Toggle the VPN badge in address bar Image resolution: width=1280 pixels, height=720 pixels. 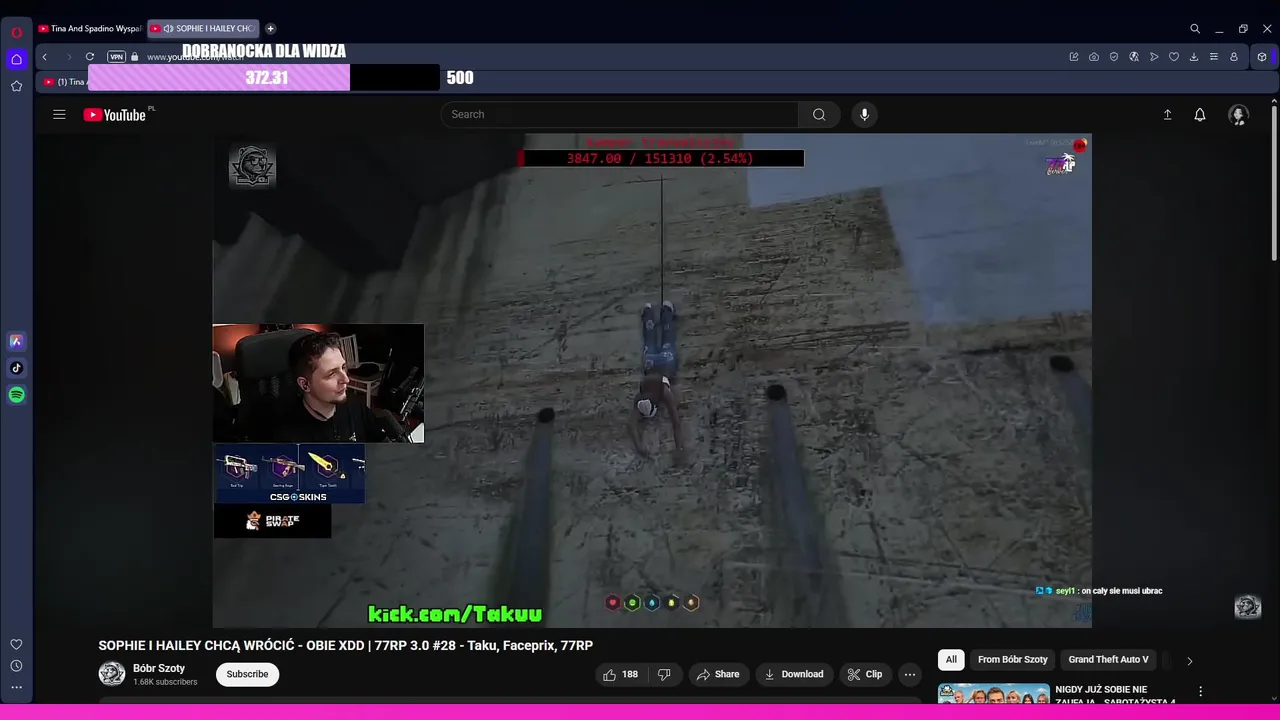coord(116,57)
